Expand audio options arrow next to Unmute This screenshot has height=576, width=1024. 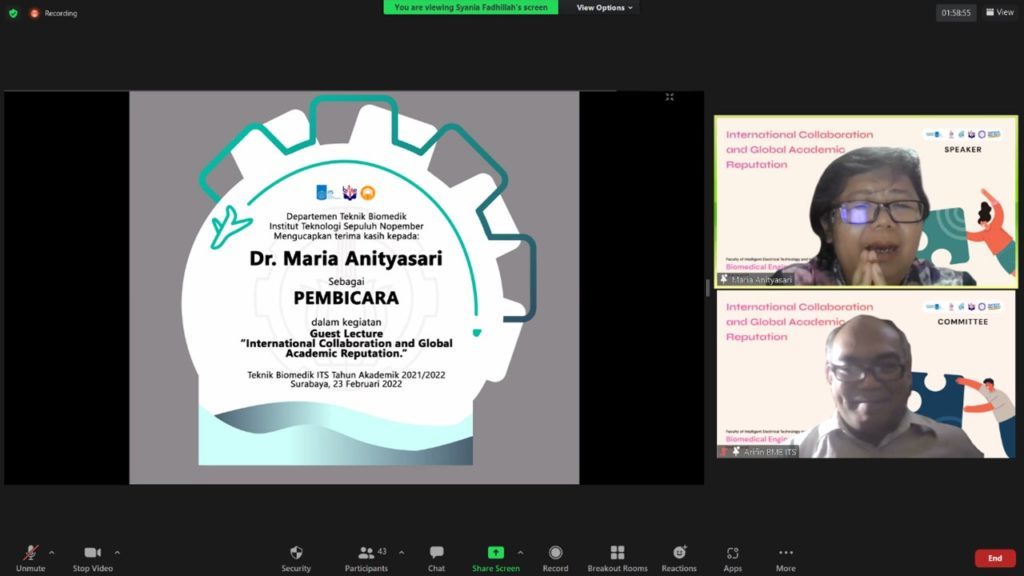tap(52, 552)
